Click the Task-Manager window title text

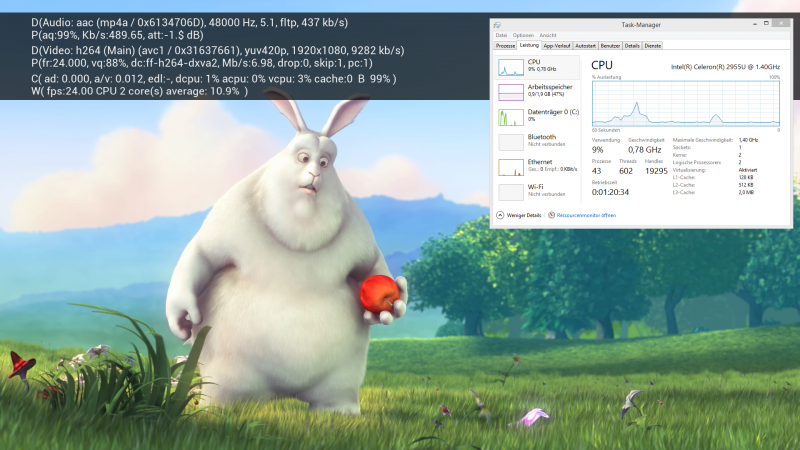[641, 24]
